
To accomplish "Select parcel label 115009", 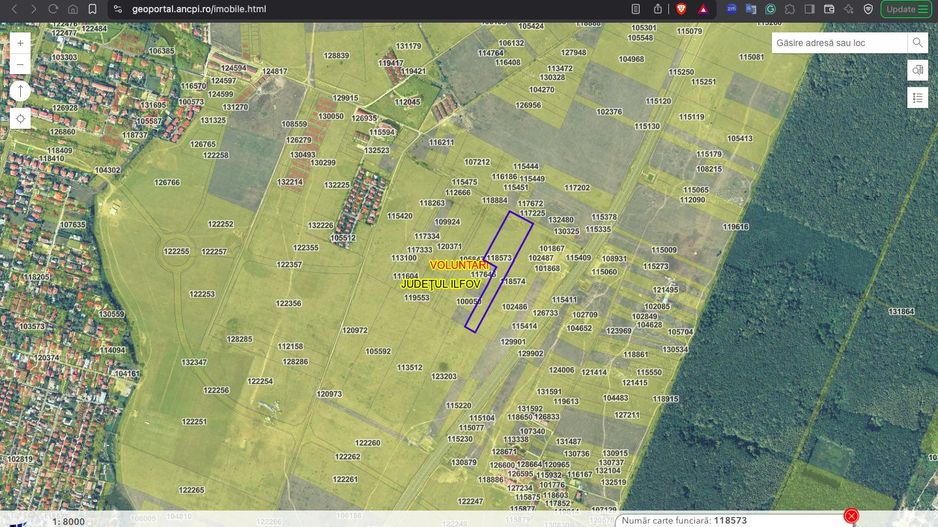I will tap(664, 250).
